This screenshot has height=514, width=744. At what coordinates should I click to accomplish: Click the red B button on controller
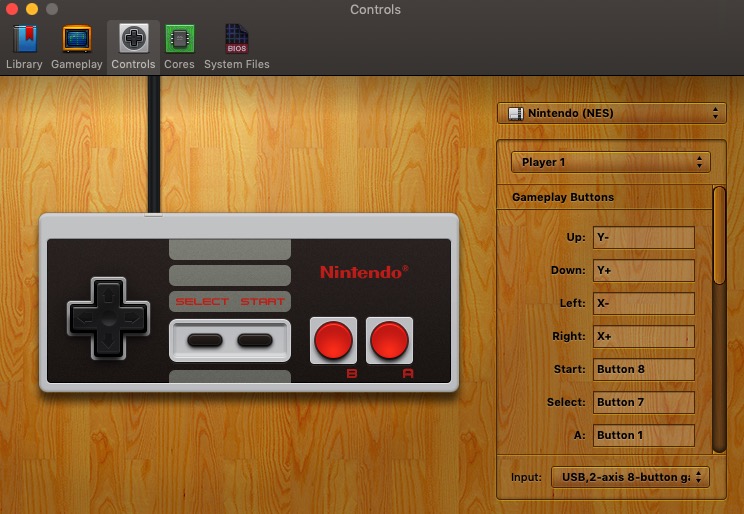[333, 340]
